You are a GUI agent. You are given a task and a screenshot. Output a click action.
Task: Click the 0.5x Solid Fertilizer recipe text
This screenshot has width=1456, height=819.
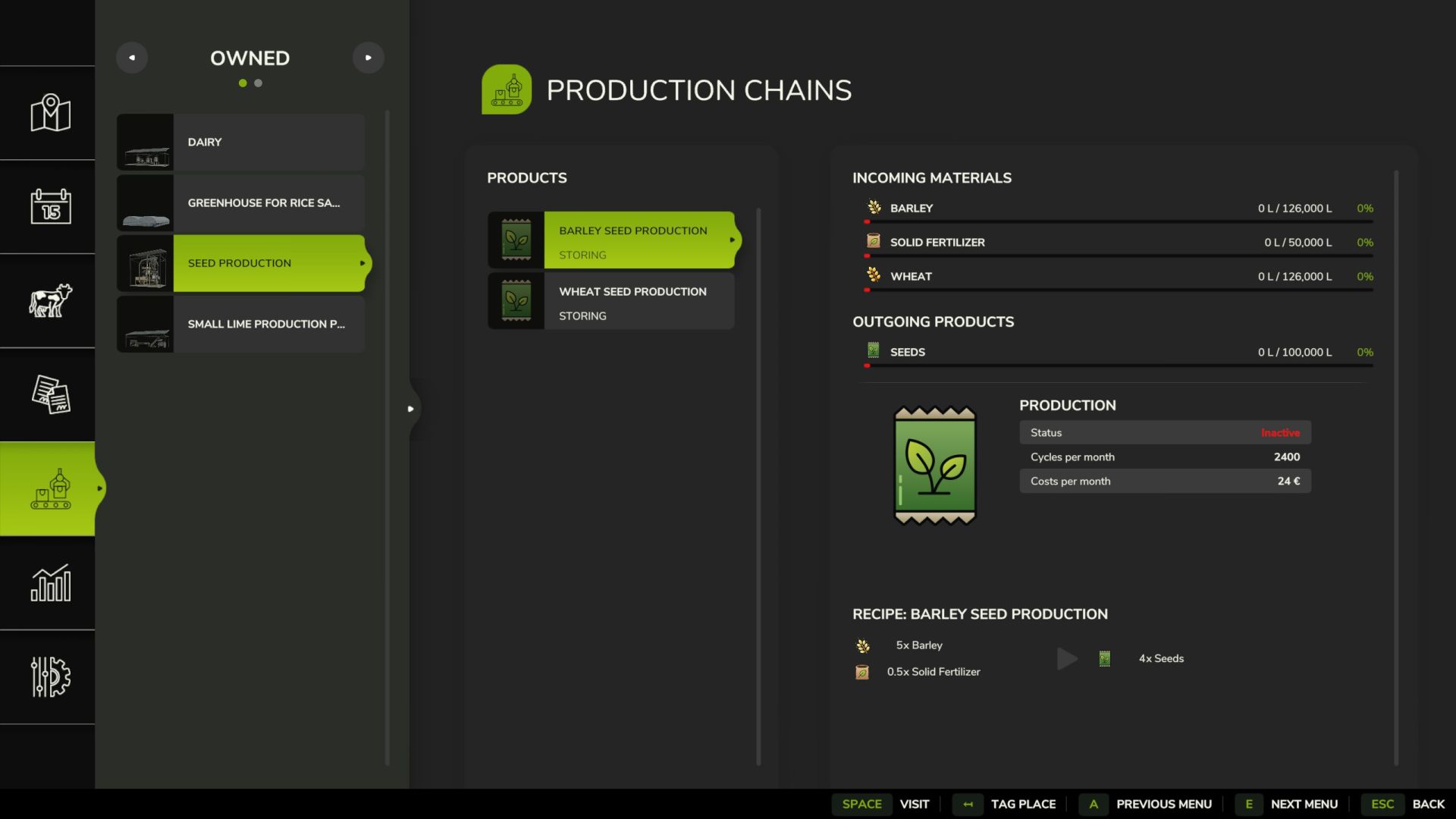point(934,672)
